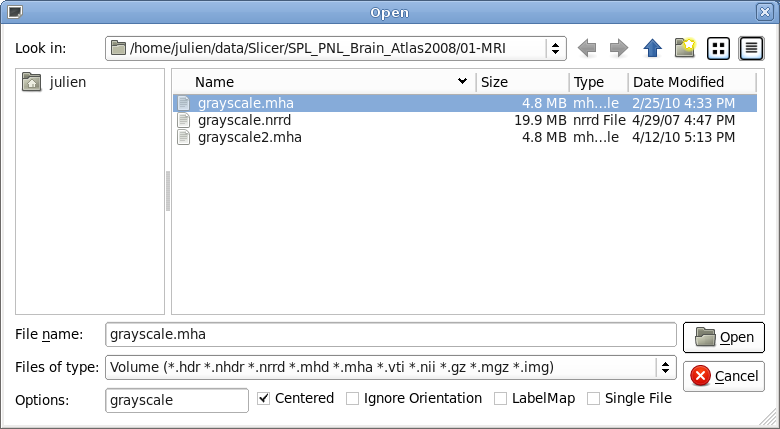Switch to icon list view mode
Viewport: 780px width, 429px height.
click(x=718, y=48)
